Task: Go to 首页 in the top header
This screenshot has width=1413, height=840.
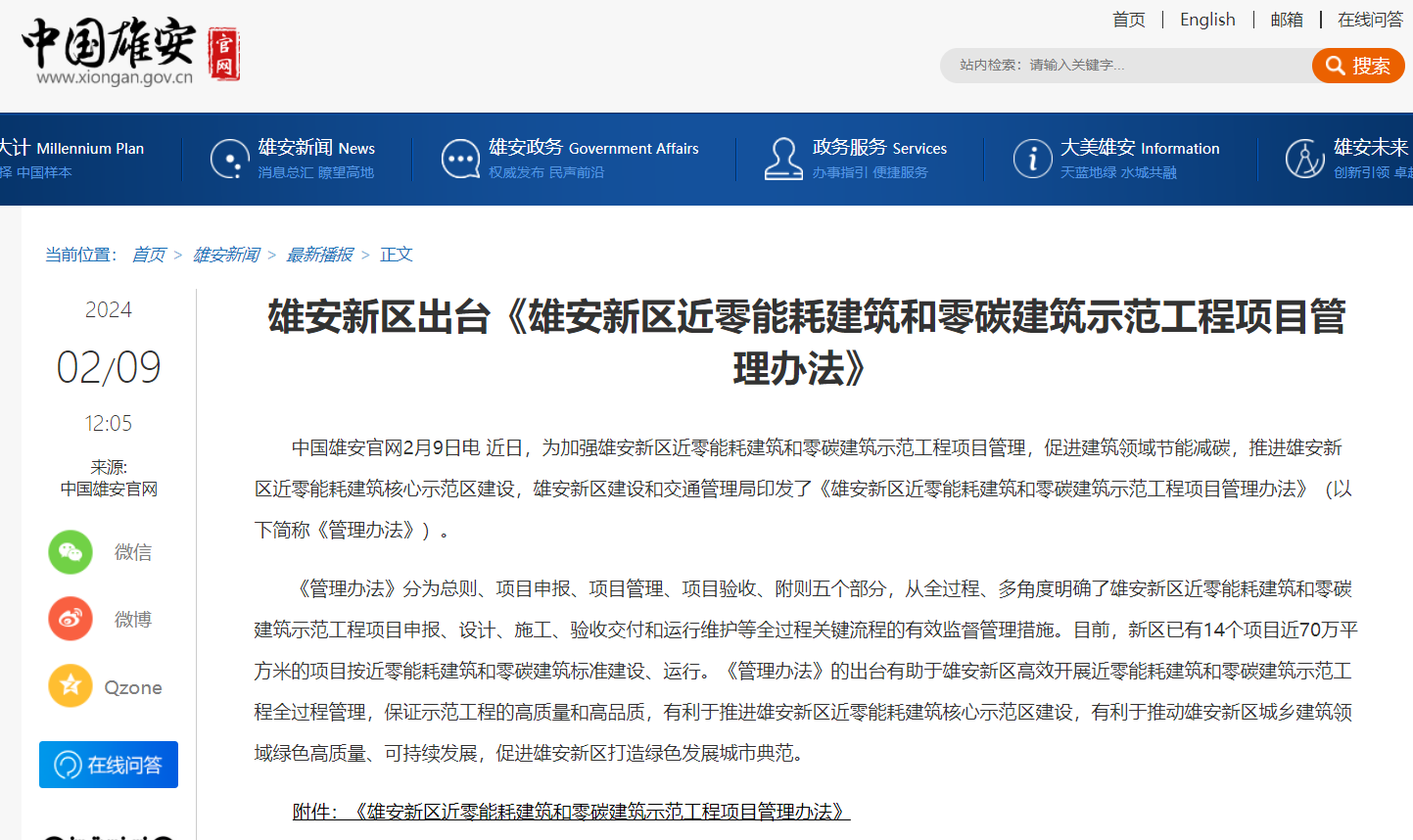Action: (1128, 20)
